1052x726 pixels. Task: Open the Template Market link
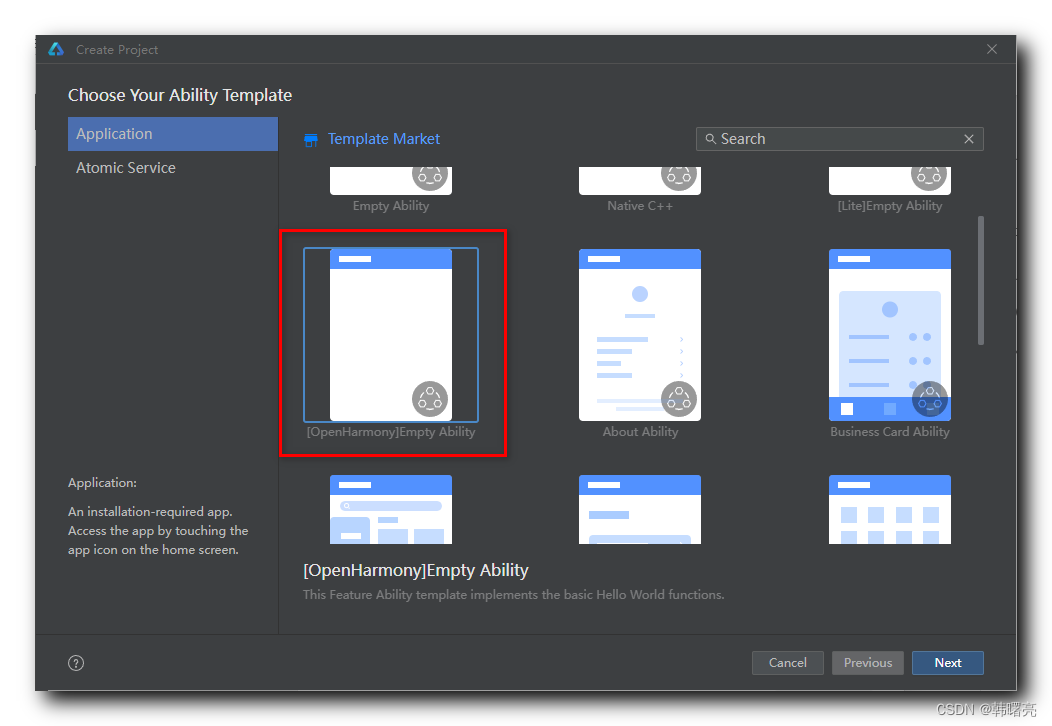tap(383, 139)
